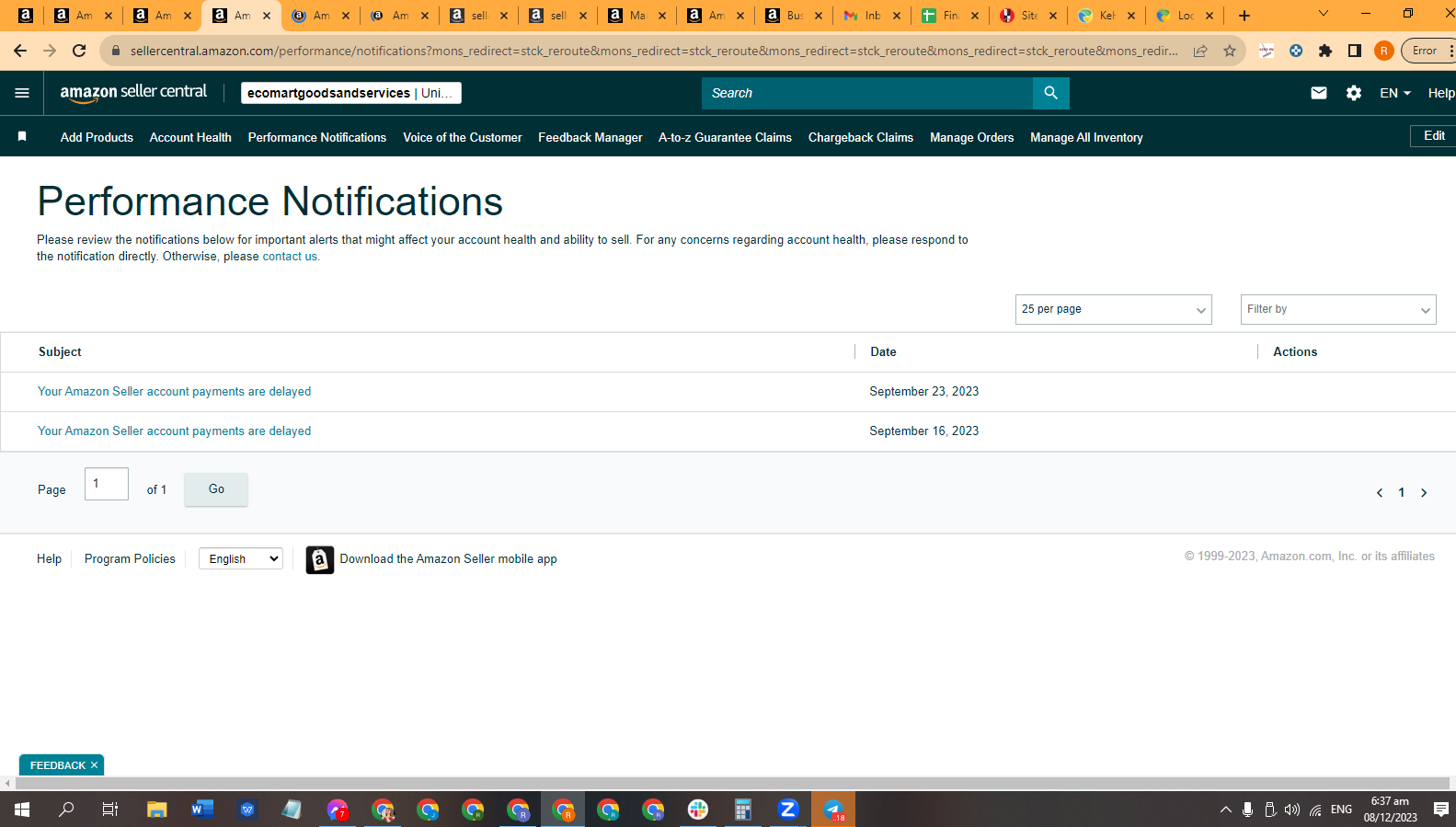This screenshot has width=1456, height=827.
Task: Click the Go page button
Action: point(216,489)
